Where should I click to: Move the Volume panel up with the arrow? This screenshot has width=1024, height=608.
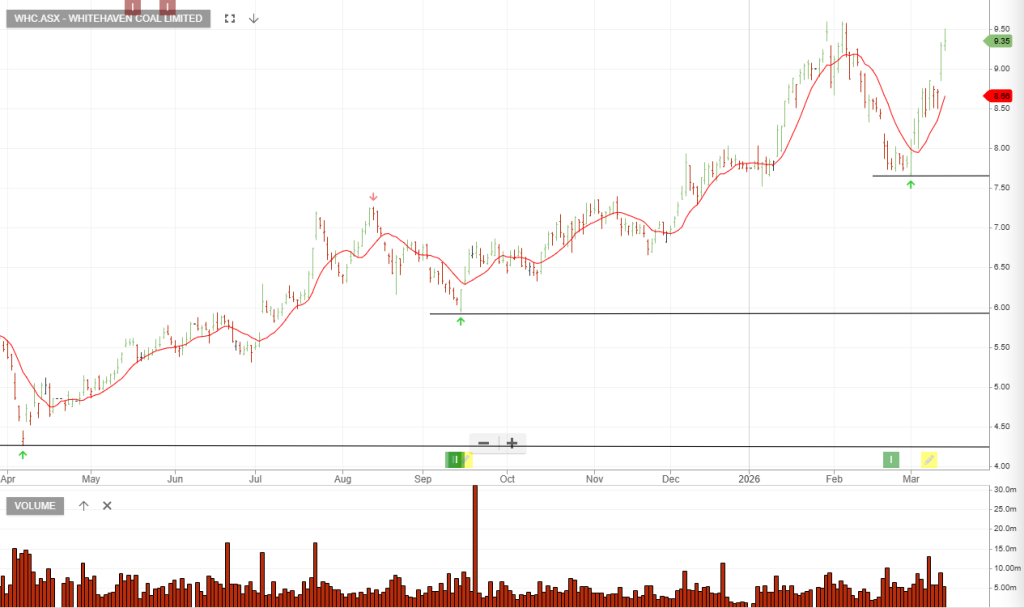point(84,505)
